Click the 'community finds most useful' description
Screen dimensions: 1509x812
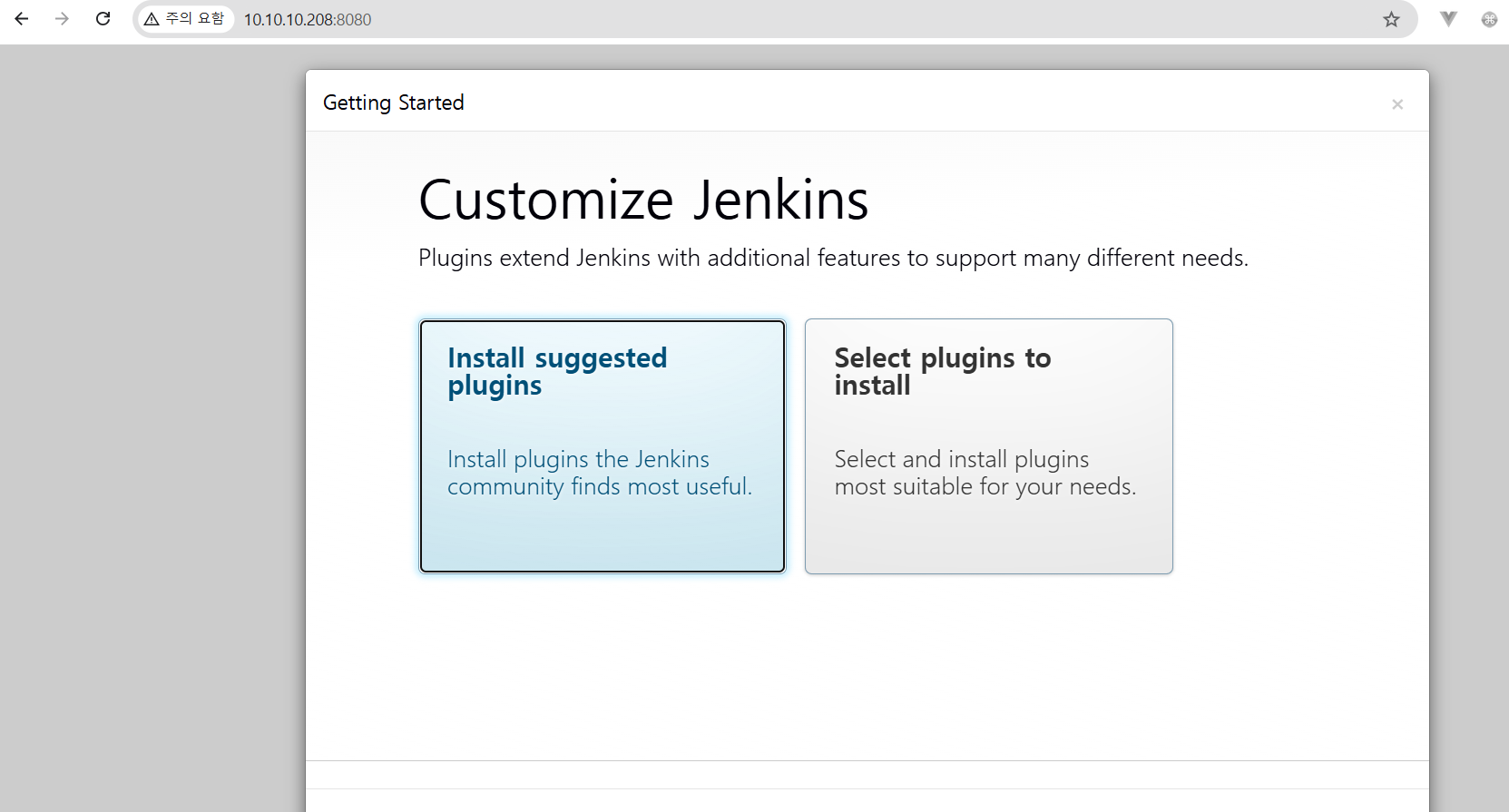tap(600, 474)
